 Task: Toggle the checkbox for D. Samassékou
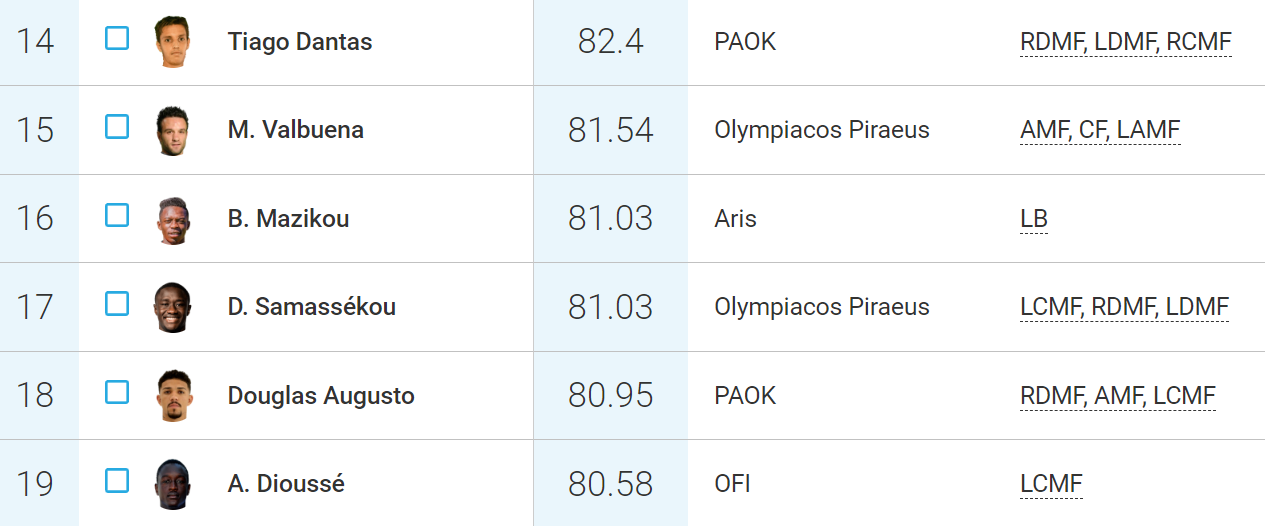pos(117,303)
